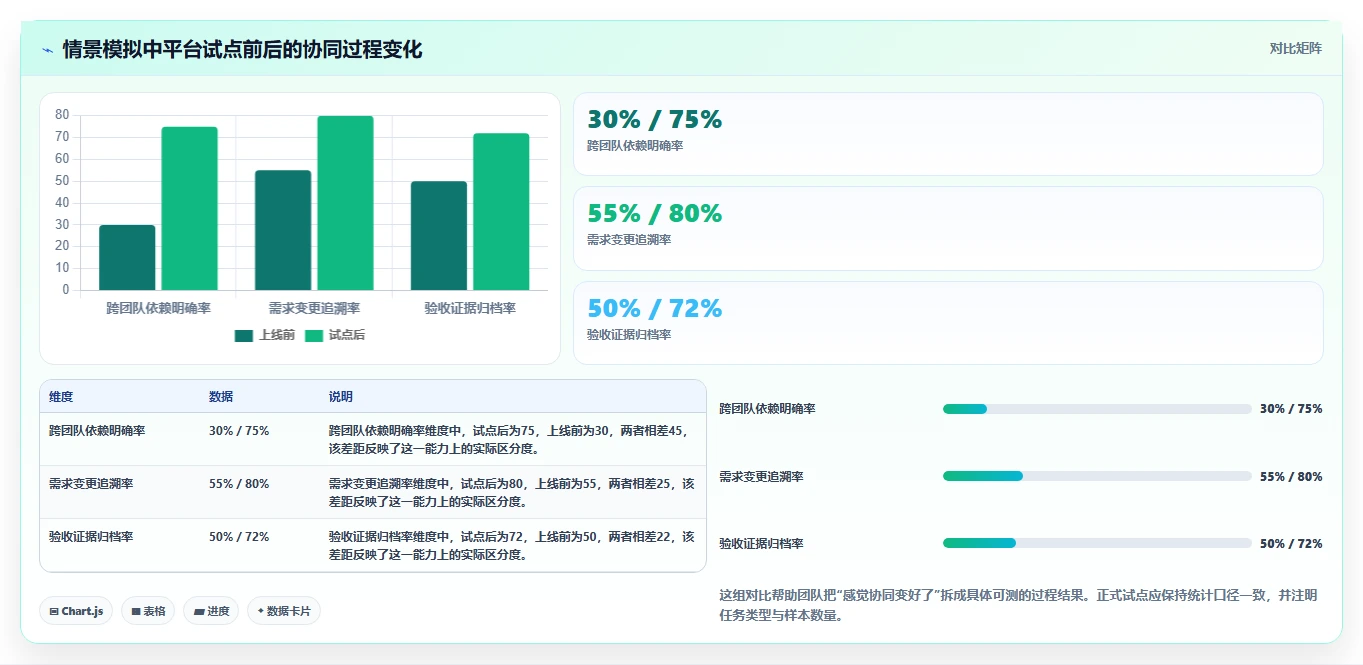Viewport: 1363px width, 665px height.
Task: Click 30% / 75% value after progress bar
Action: pyautogui.click(x=1291, y=409)
